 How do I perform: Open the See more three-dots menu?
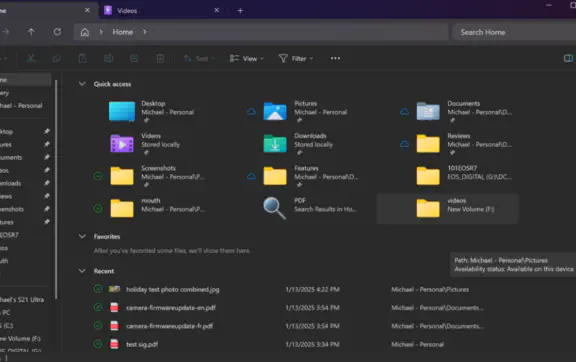pyautogui.click(x=335, y=58)
